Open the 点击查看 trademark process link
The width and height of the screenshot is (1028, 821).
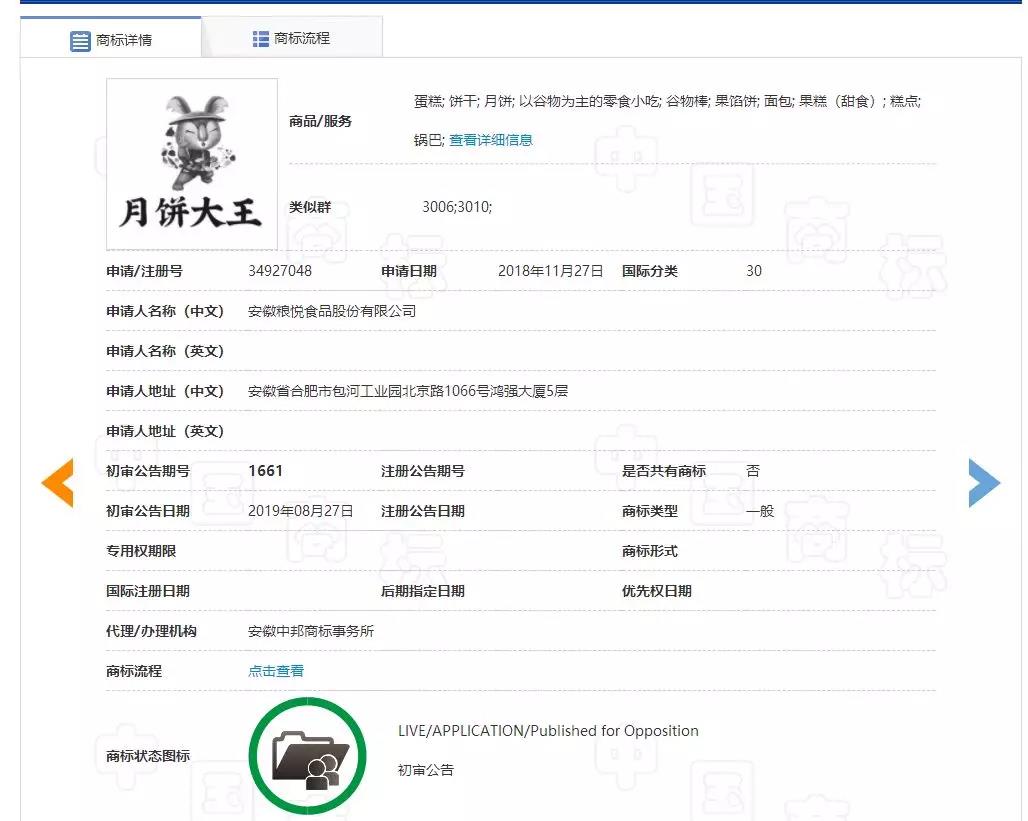click(276, 671)
